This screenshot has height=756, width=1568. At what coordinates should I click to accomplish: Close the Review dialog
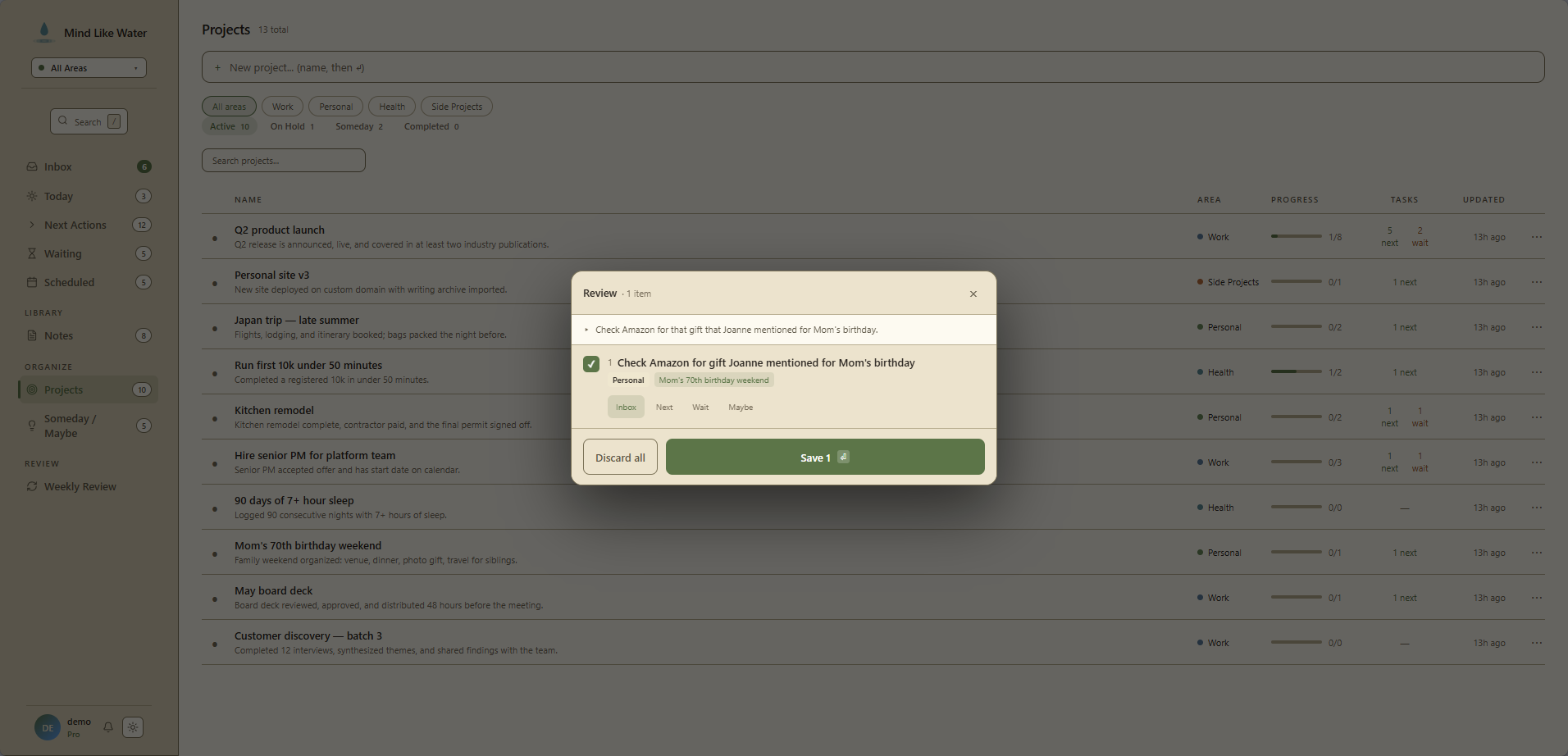[973, 294]
